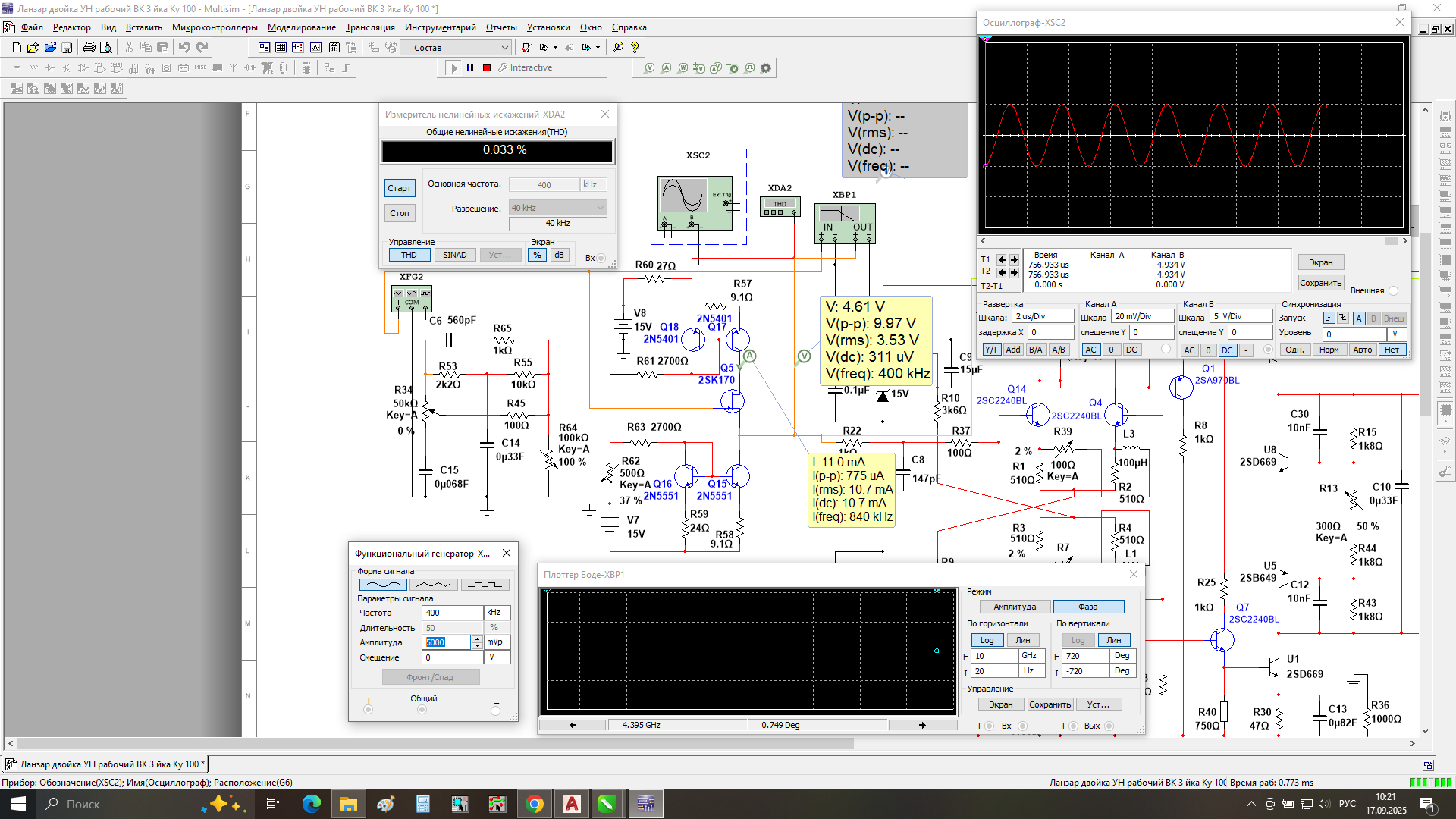The width and height of the screenshot is (1456, 819).
Task: Open the Инструментарий menu
Action: [440, 27]
